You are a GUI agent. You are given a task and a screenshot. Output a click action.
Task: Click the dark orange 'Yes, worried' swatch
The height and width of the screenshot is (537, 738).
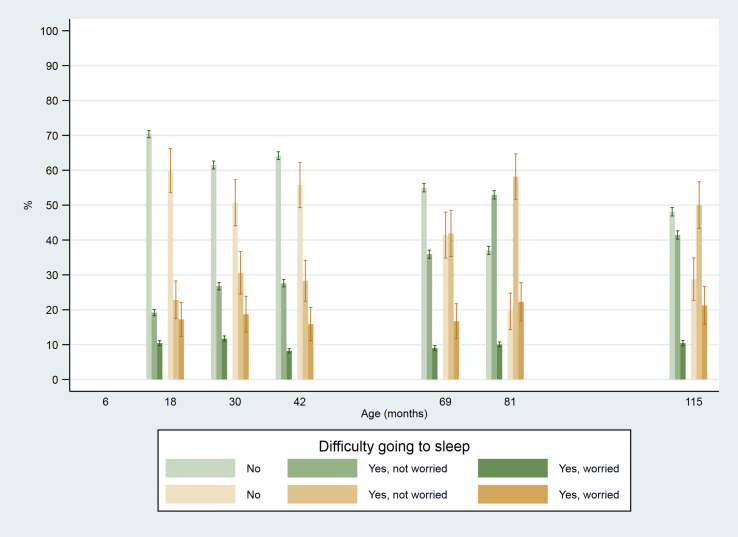pos(513,495)
